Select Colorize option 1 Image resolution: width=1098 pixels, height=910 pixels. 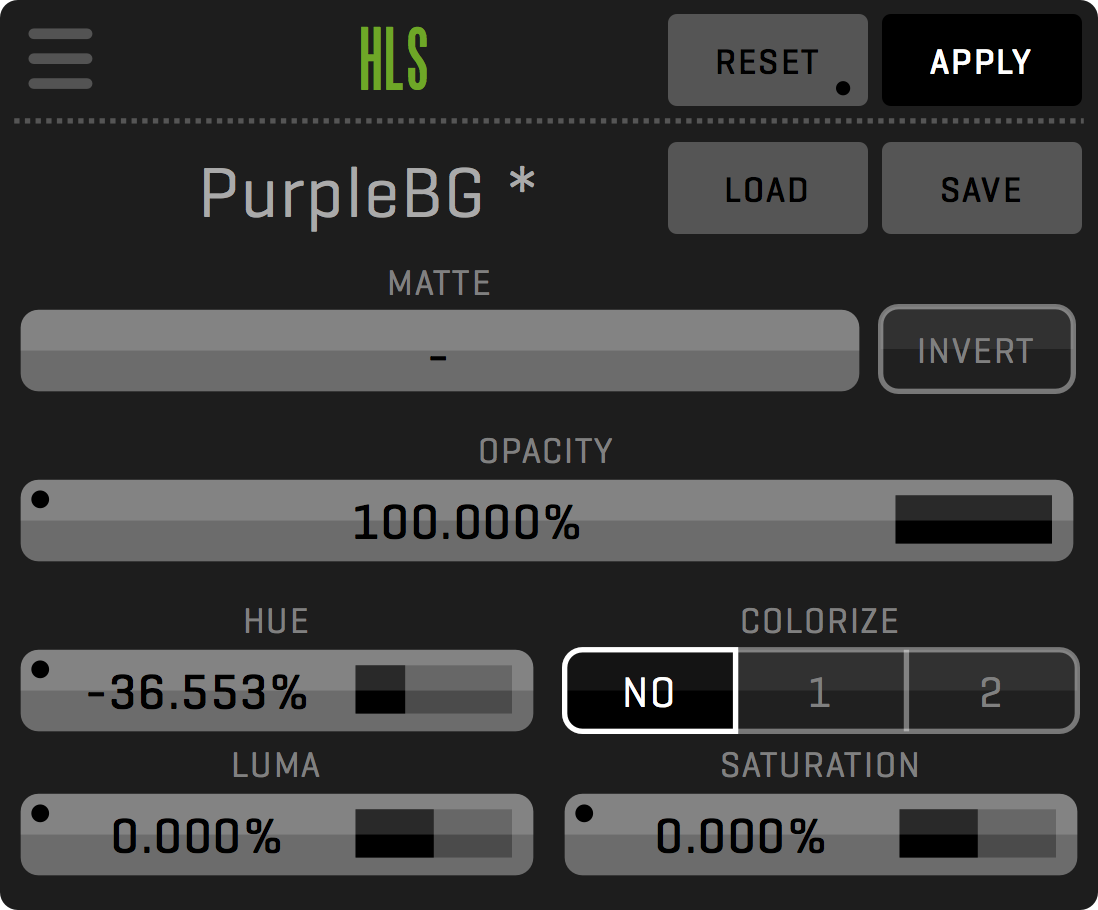[x=820, y=691]
